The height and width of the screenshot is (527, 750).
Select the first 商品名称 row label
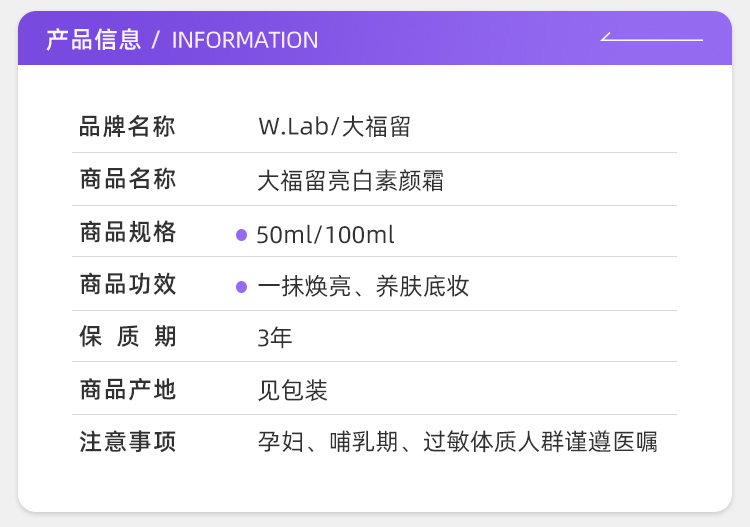(128, 180)
